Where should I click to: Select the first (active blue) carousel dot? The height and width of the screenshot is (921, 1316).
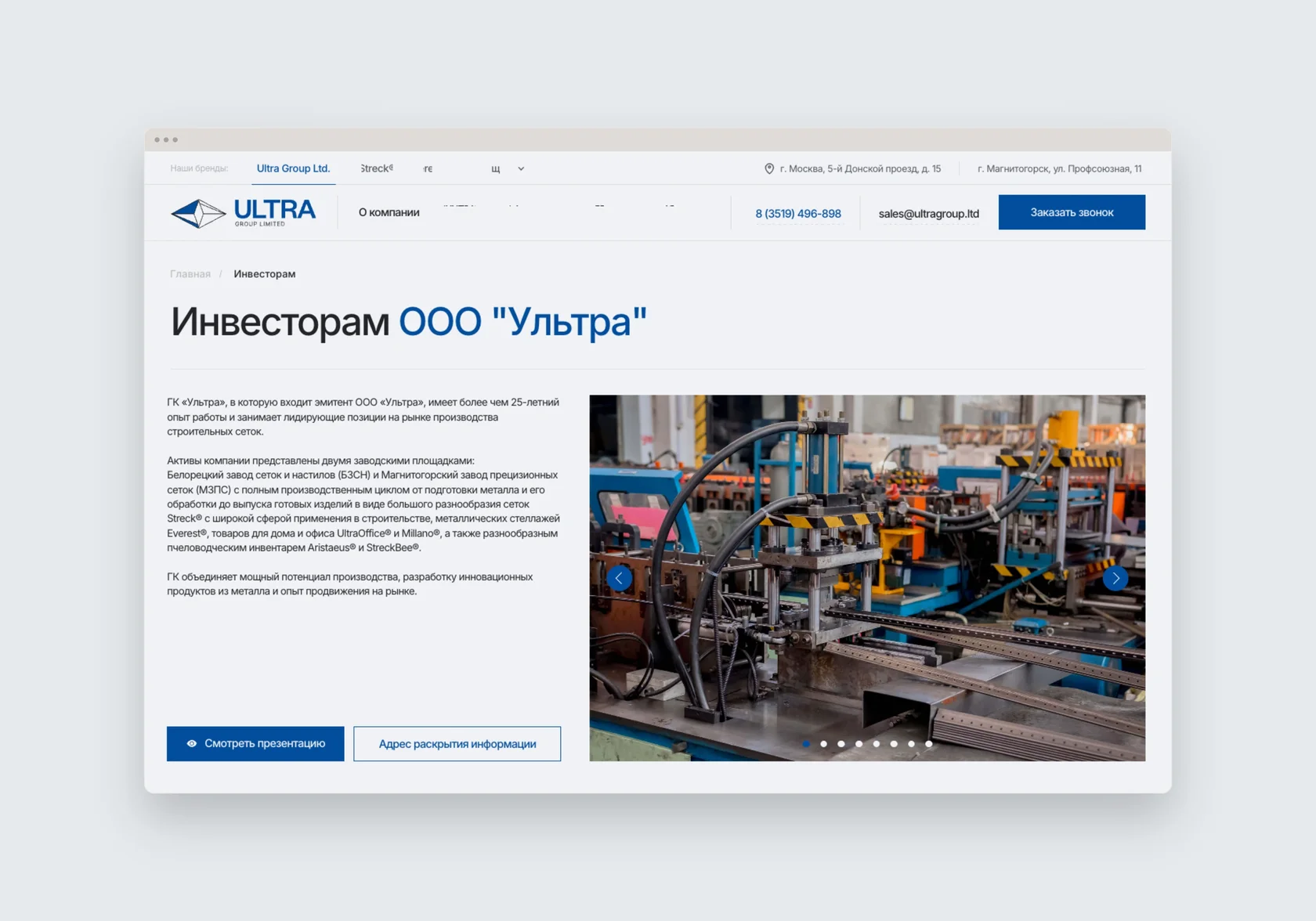806,744
